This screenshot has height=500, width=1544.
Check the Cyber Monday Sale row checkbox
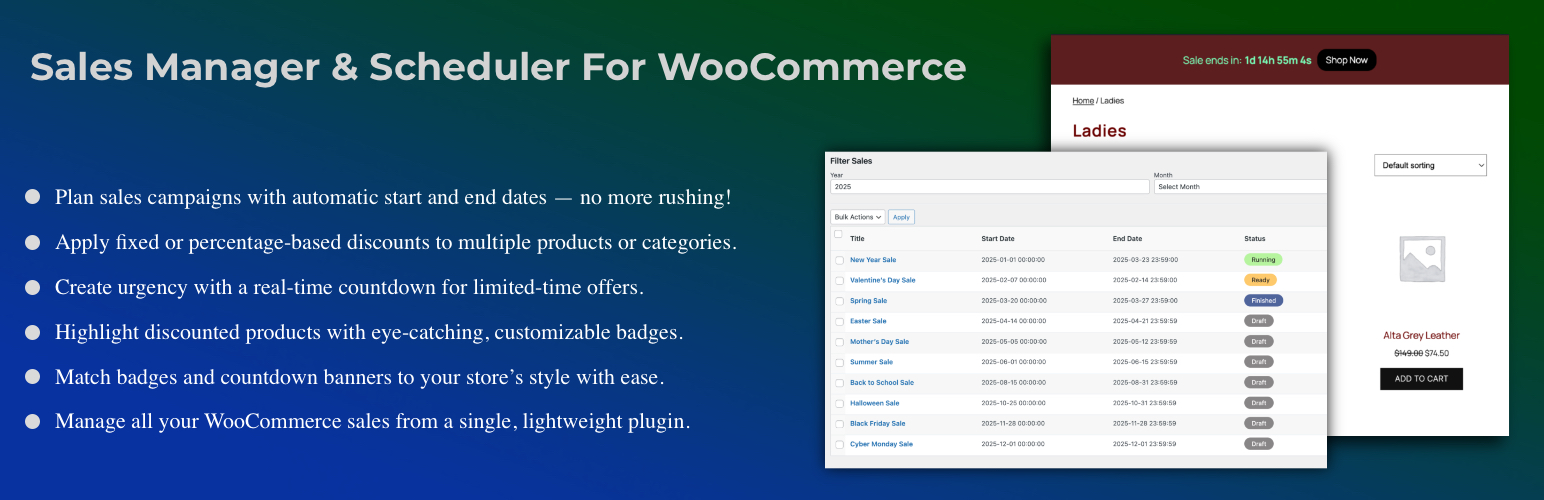click(840, 444)
